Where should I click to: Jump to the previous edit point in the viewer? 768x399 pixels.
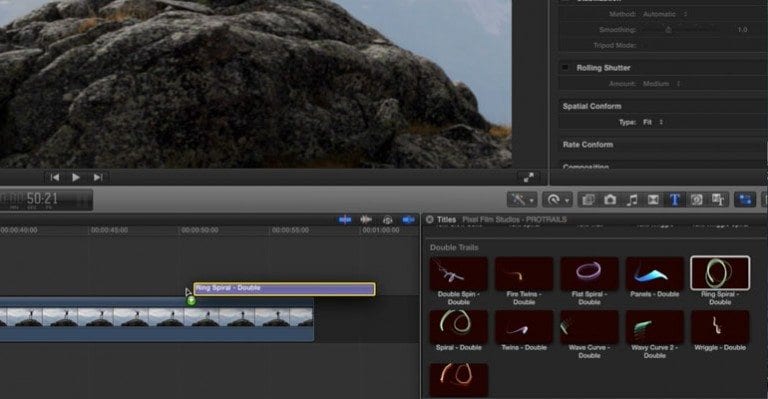[x=55, y=177]
